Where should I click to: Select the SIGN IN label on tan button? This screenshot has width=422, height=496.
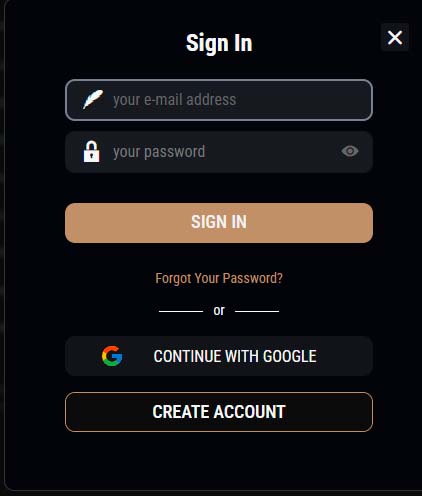point(219,222)
